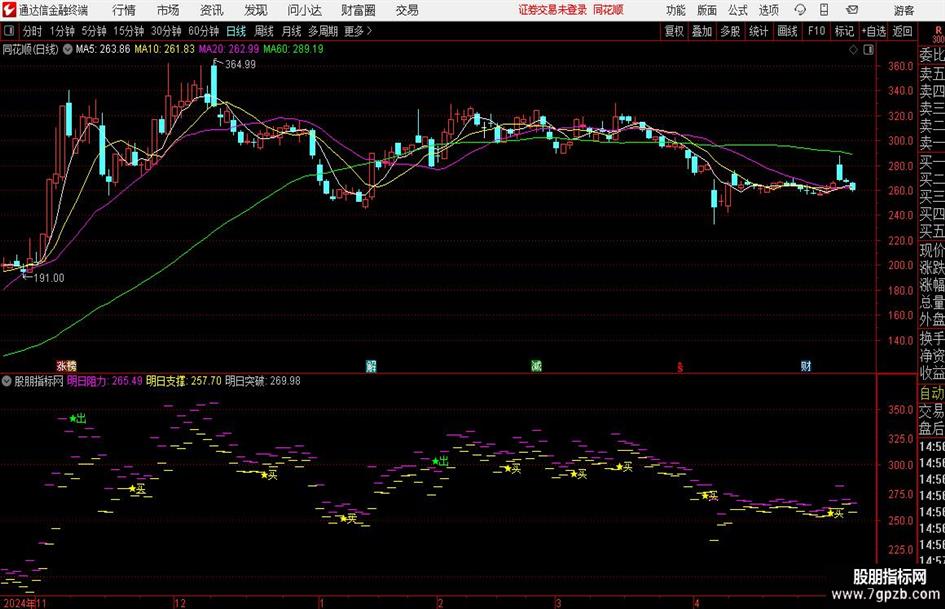Click the red $ event marker
The width and height of the screenshot is (945, 609).
coord(680,366)
